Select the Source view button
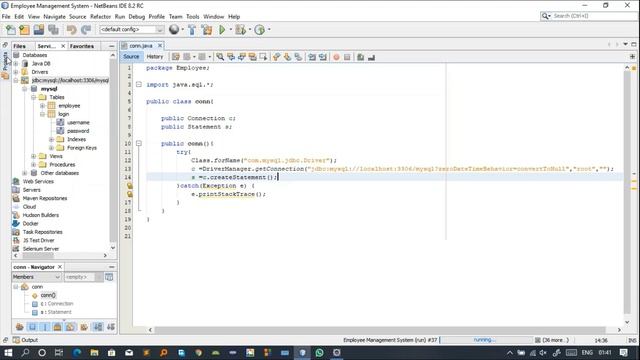 tap(131, 57)
